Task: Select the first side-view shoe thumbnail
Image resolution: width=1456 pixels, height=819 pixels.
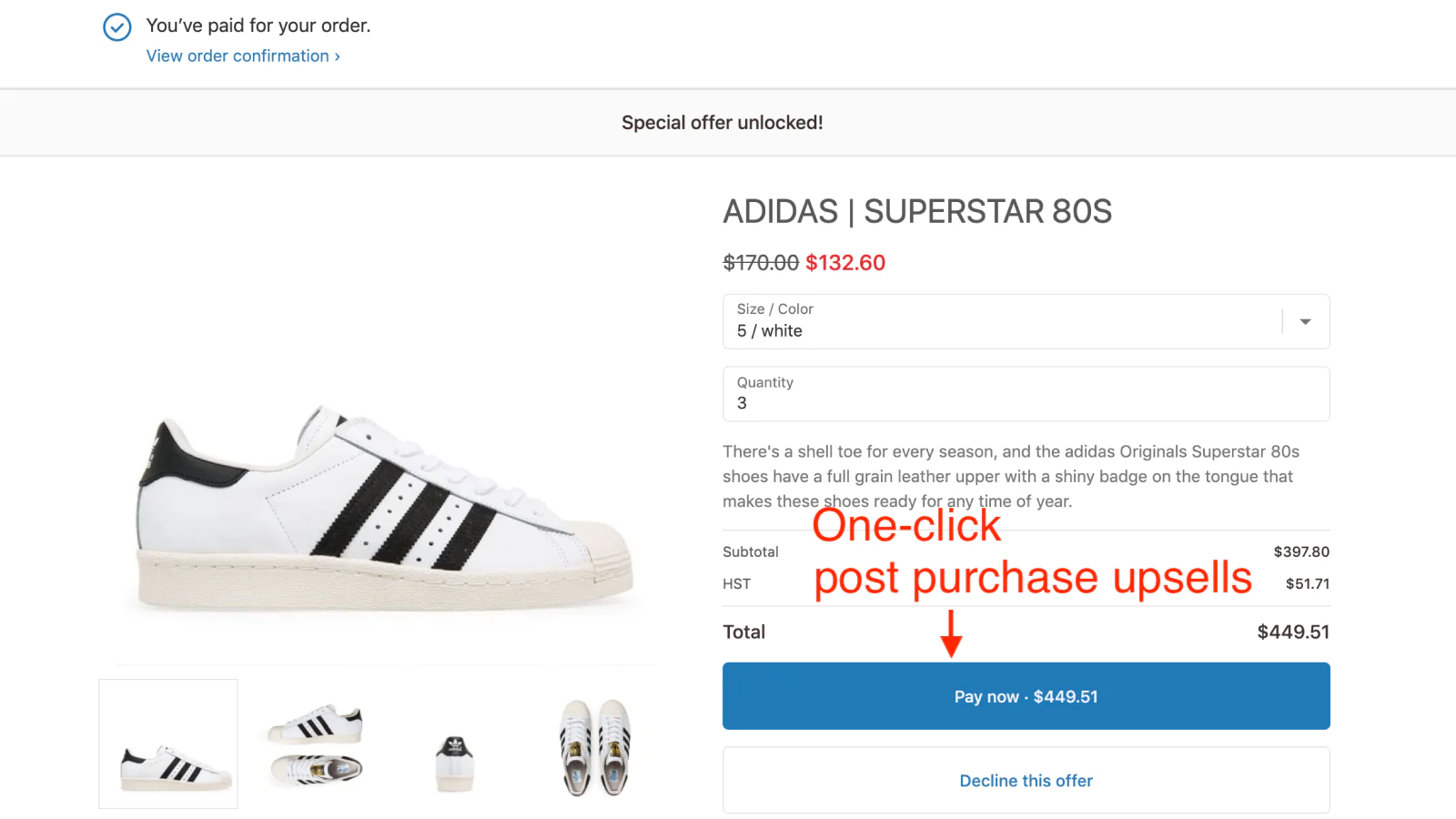Action: tap(168, 744)
